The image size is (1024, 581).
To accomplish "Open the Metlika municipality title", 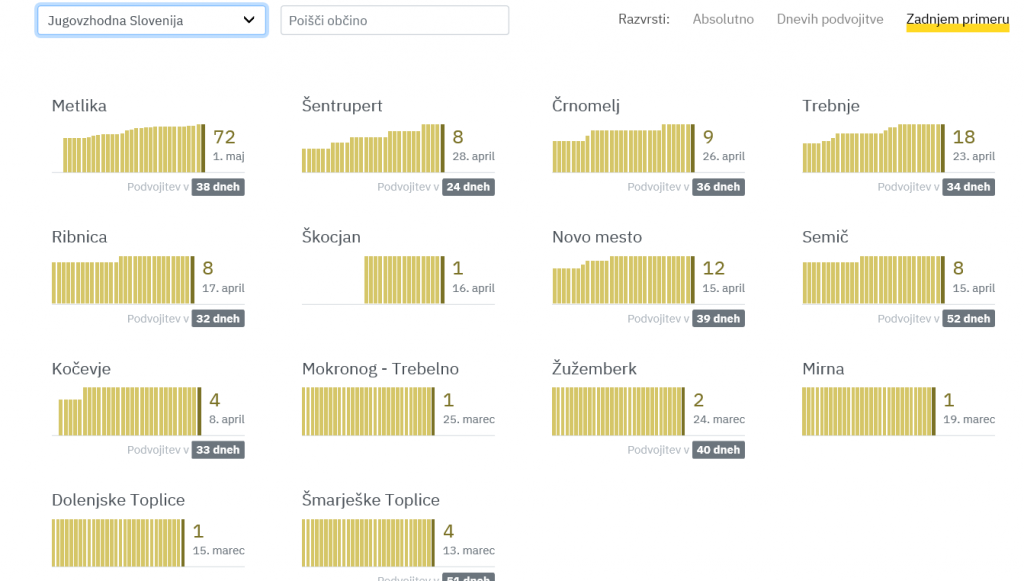I will pyautogui.click(x=79, y=106).
